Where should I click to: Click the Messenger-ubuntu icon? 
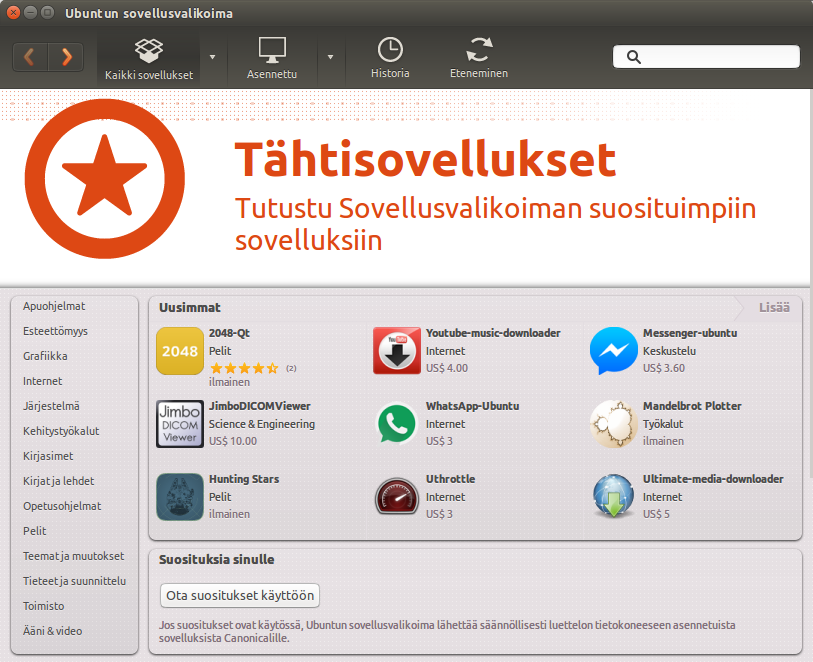(x=613, y=351)
